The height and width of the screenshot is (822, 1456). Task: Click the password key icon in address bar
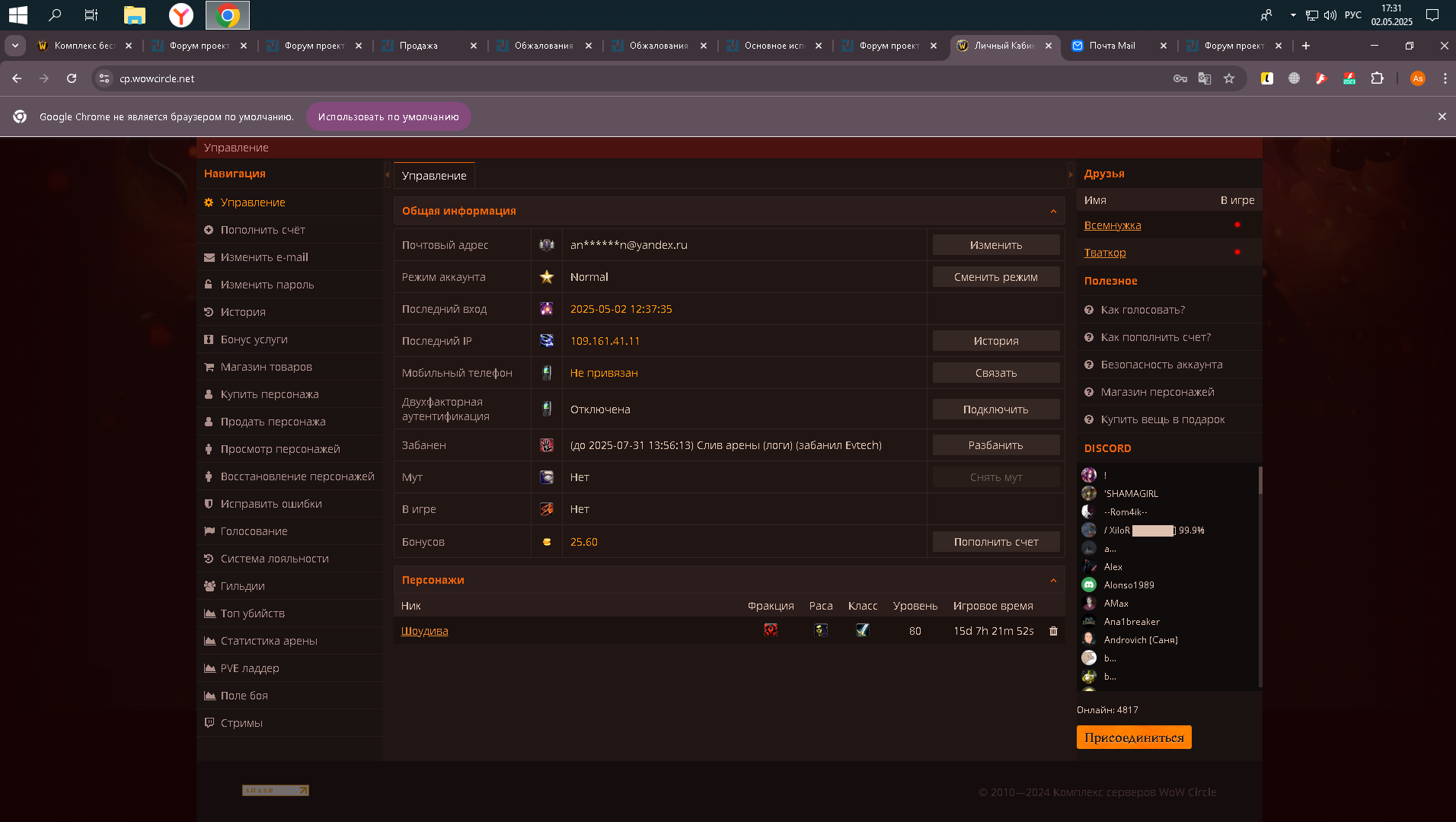click(1180, 78)
